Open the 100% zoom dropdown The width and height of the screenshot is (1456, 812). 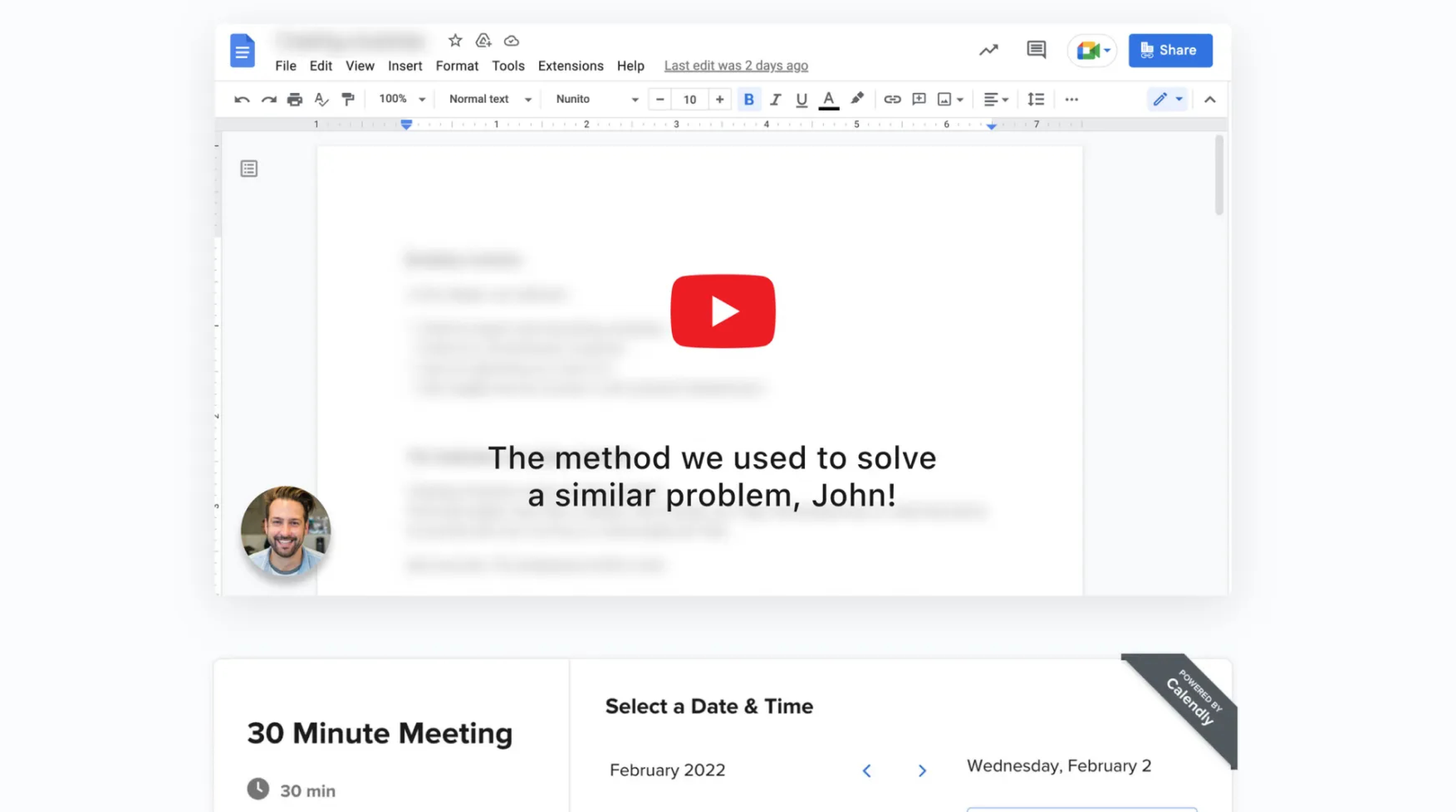pyautogui.click(x=401, y=99)
